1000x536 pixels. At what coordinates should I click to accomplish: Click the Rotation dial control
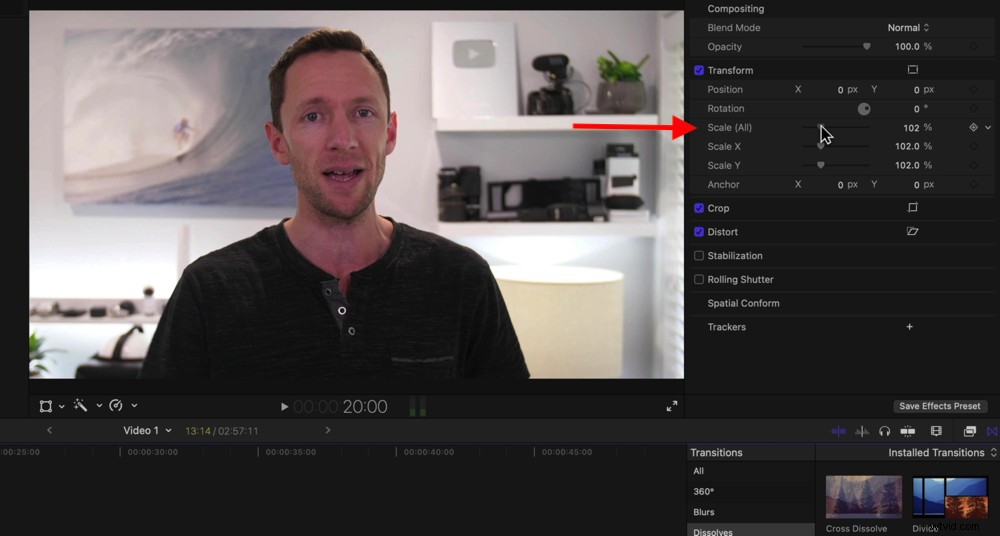point(864,108)
